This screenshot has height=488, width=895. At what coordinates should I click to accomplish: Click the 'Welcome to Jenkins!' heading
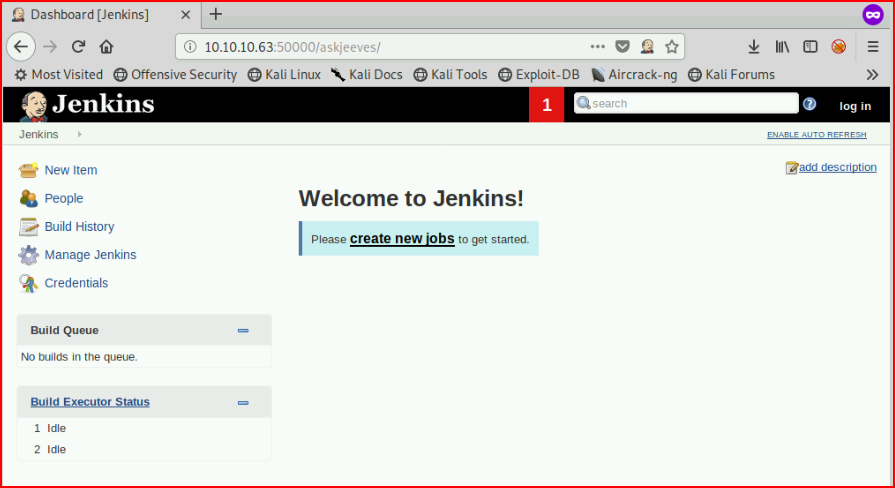tap(411, 199)
